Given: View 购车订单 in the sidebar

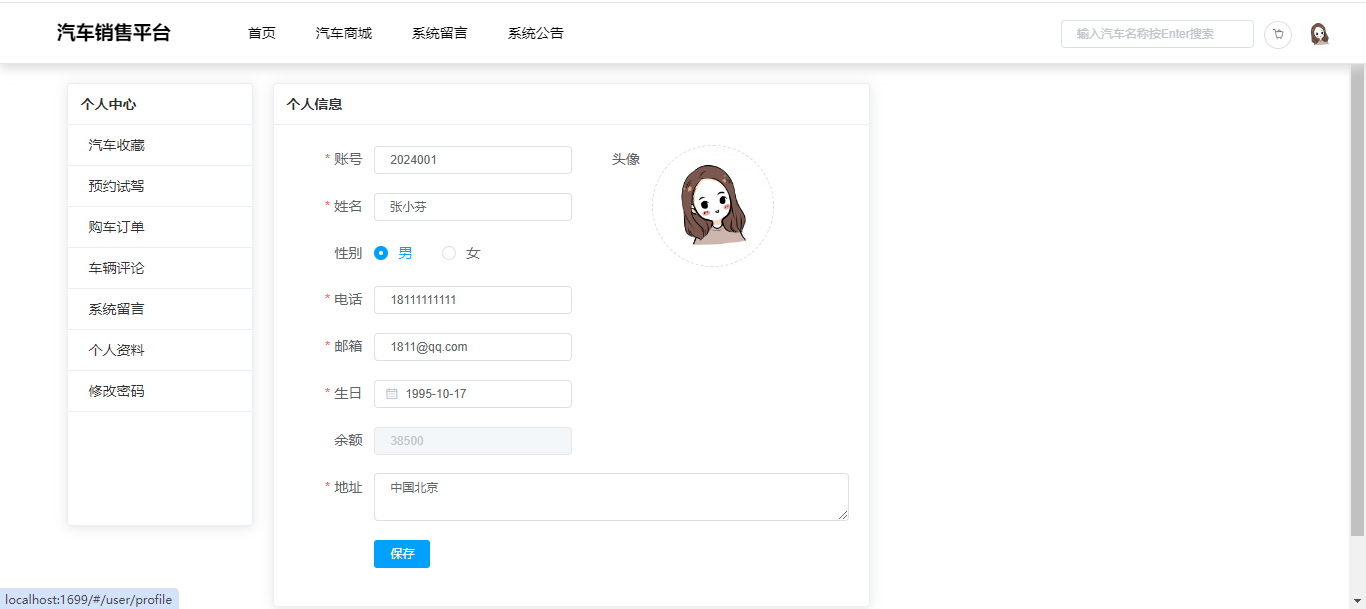Looking at the screenshot, I should click(x=117, y=227).
